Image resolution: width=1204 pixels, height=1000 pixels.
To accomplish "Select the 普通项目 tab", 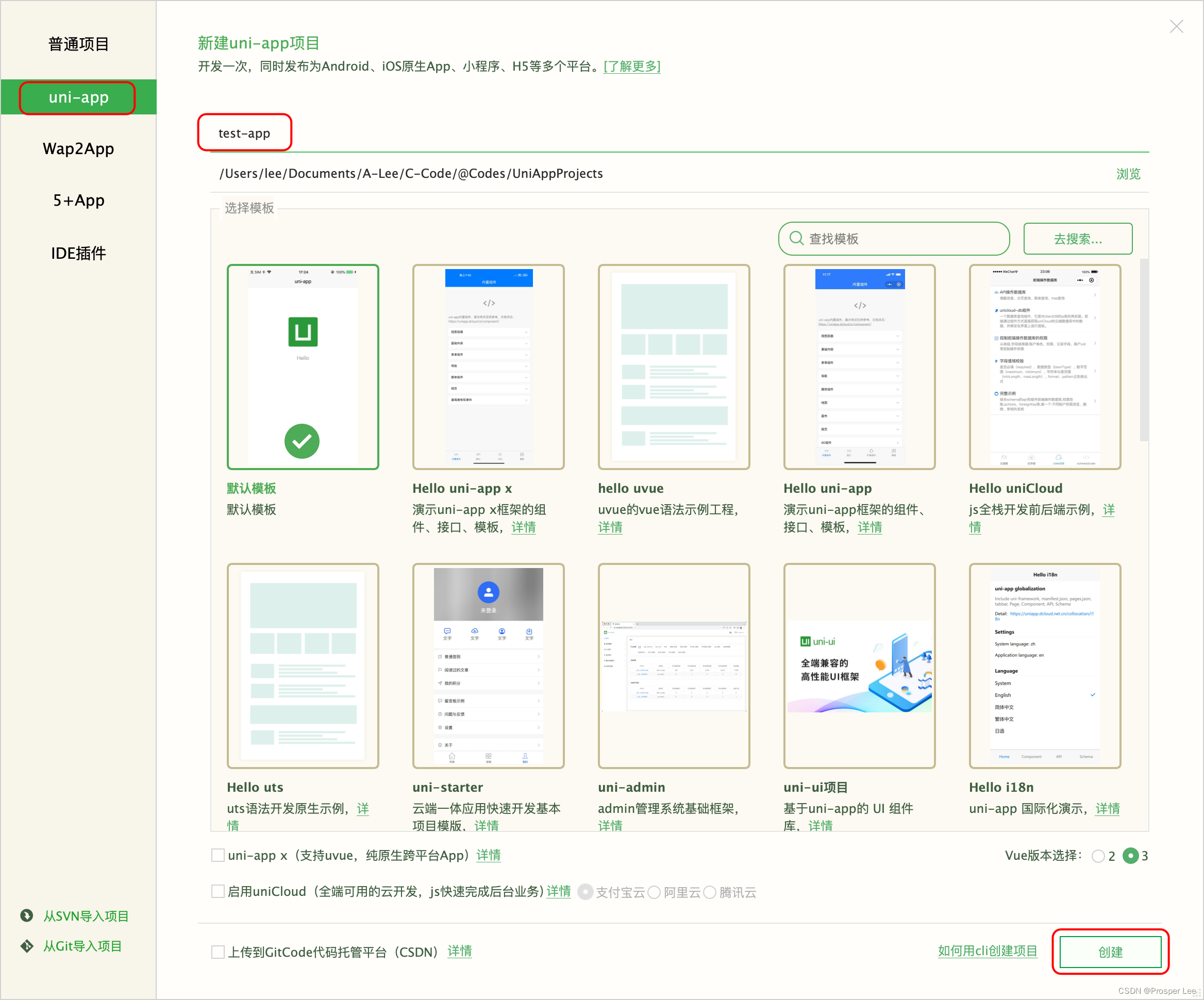I will coord(78,44).
